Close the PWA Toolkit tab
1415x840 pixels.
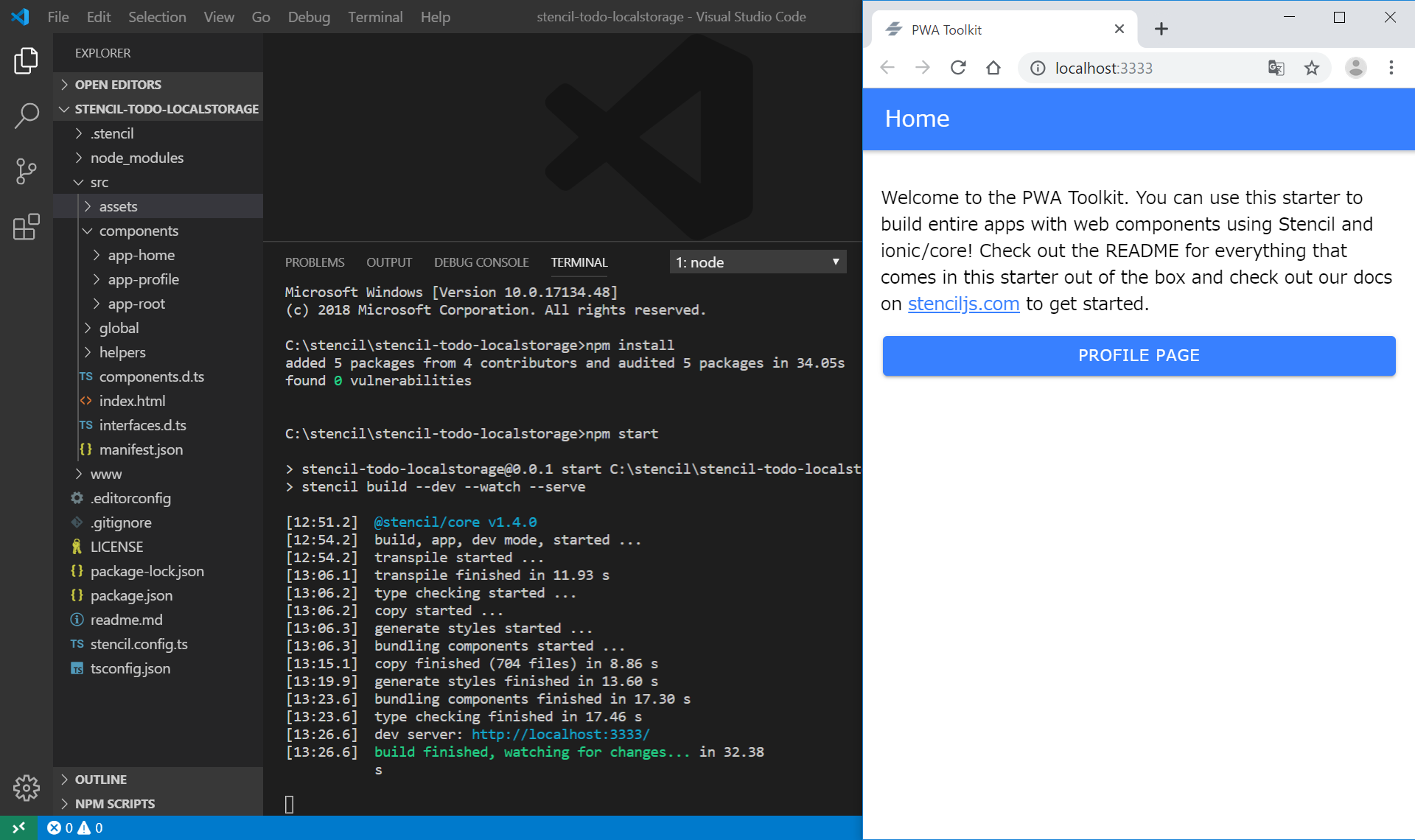pyautogui.click(x=1119, y=29)
